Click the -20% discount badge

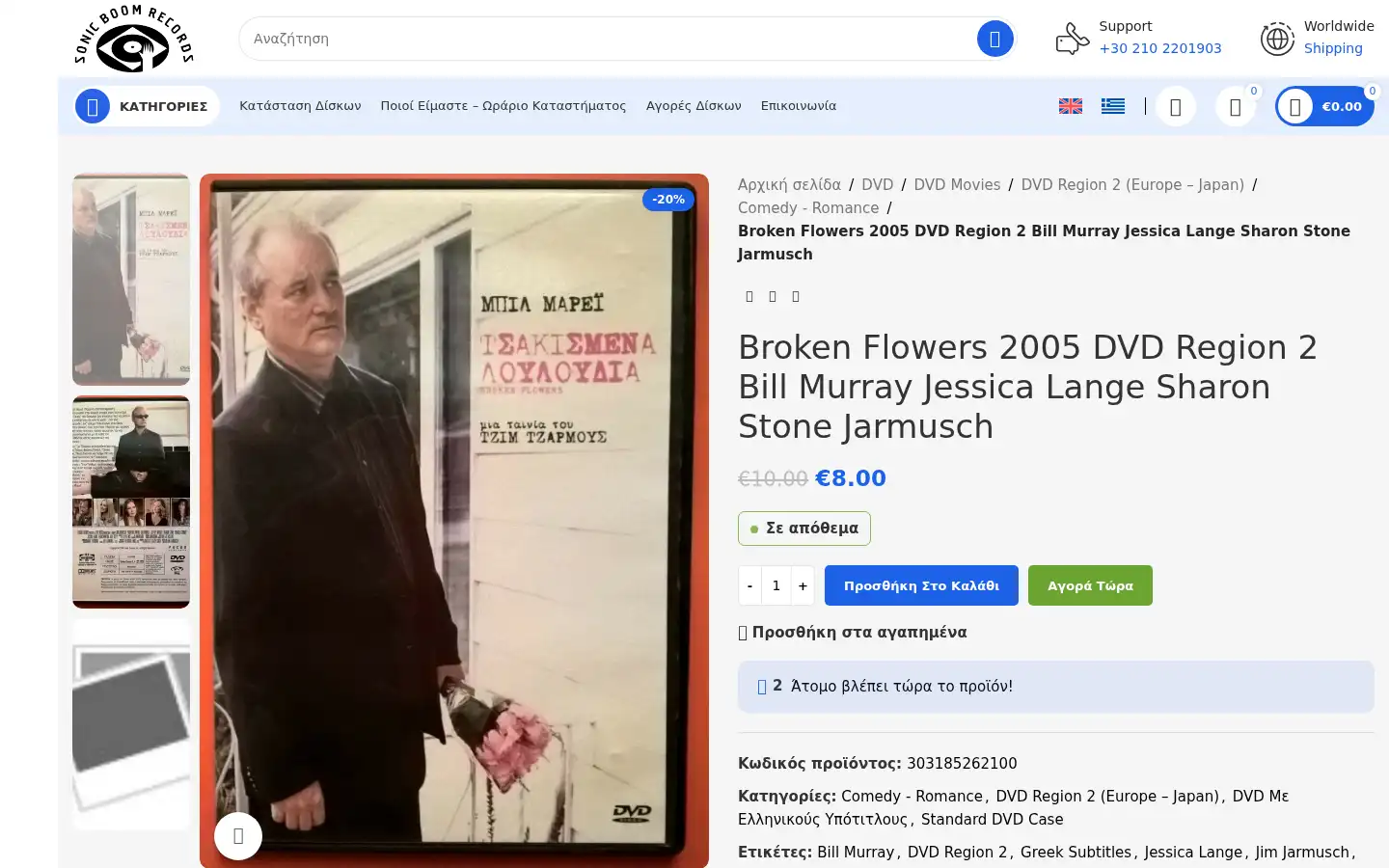click(x=668, y=200)
